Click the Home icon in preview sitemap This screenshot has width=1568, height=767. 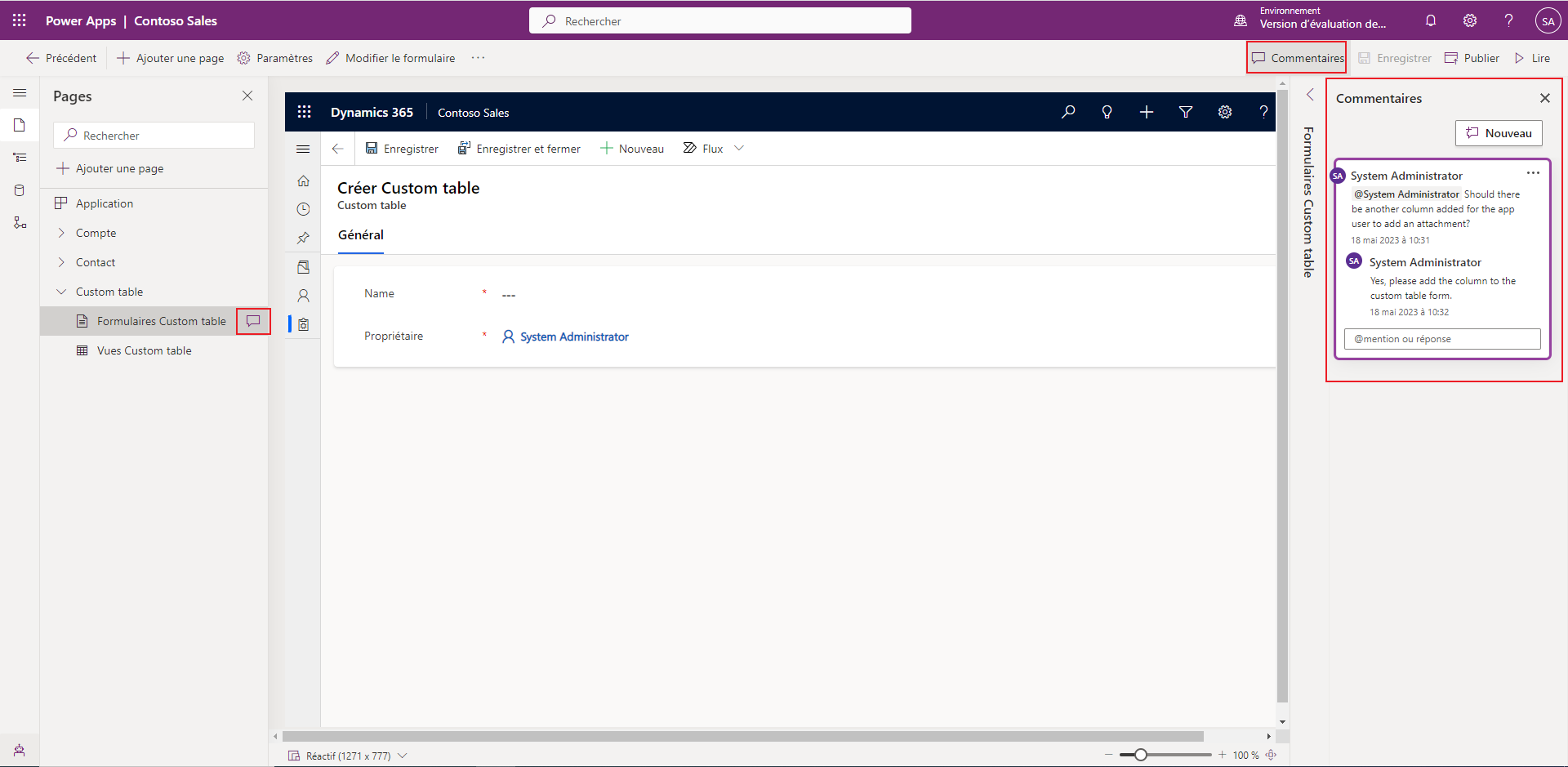(303, 181)
